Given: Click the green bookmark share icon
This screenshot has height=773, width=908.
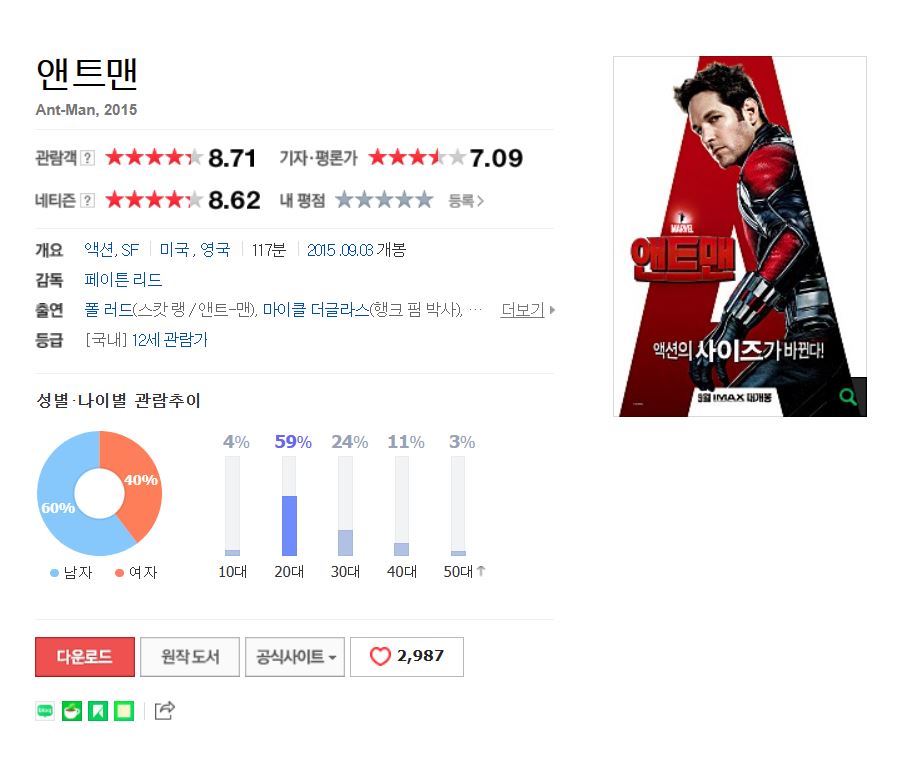Looking at the screenshot, I should click(x=98, y=710).
